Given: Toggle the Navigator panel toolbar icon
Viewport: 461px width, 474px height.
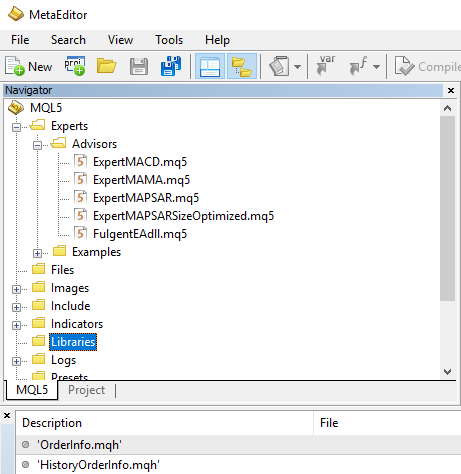Looking at the screenshot, I should (x=210, y=66).
